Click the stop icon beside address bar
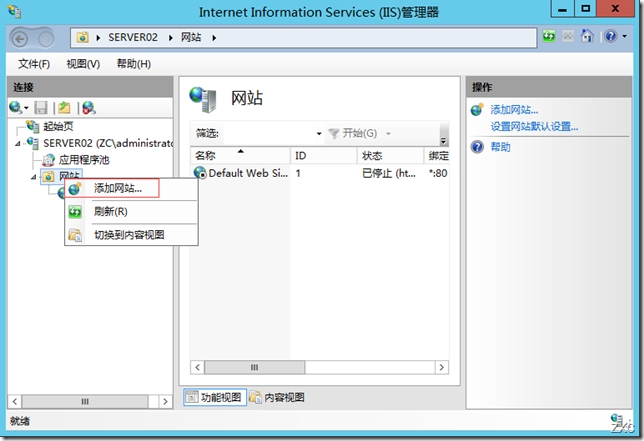The image size is (644, 441). [x=568, y=37]
